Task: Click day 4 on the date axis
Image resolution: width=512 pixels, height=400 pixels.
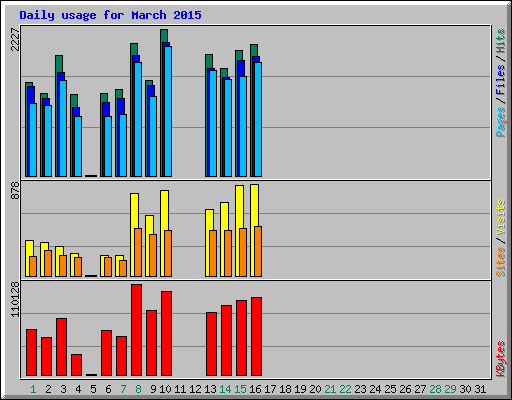Action: point(78,389)
